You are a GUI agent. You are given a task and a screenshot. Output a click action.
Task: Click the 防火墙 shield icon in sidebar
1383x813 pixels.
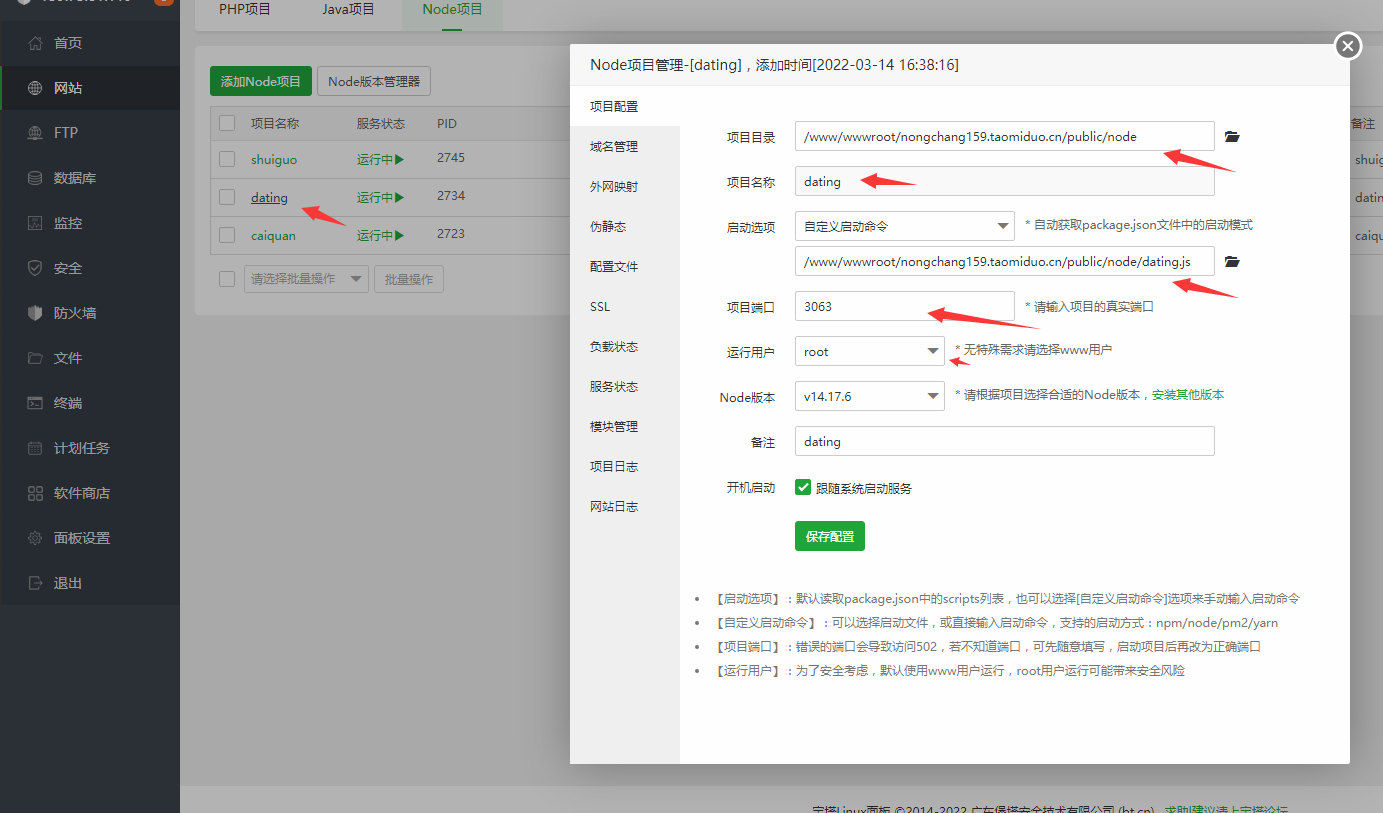pos(36,313)
